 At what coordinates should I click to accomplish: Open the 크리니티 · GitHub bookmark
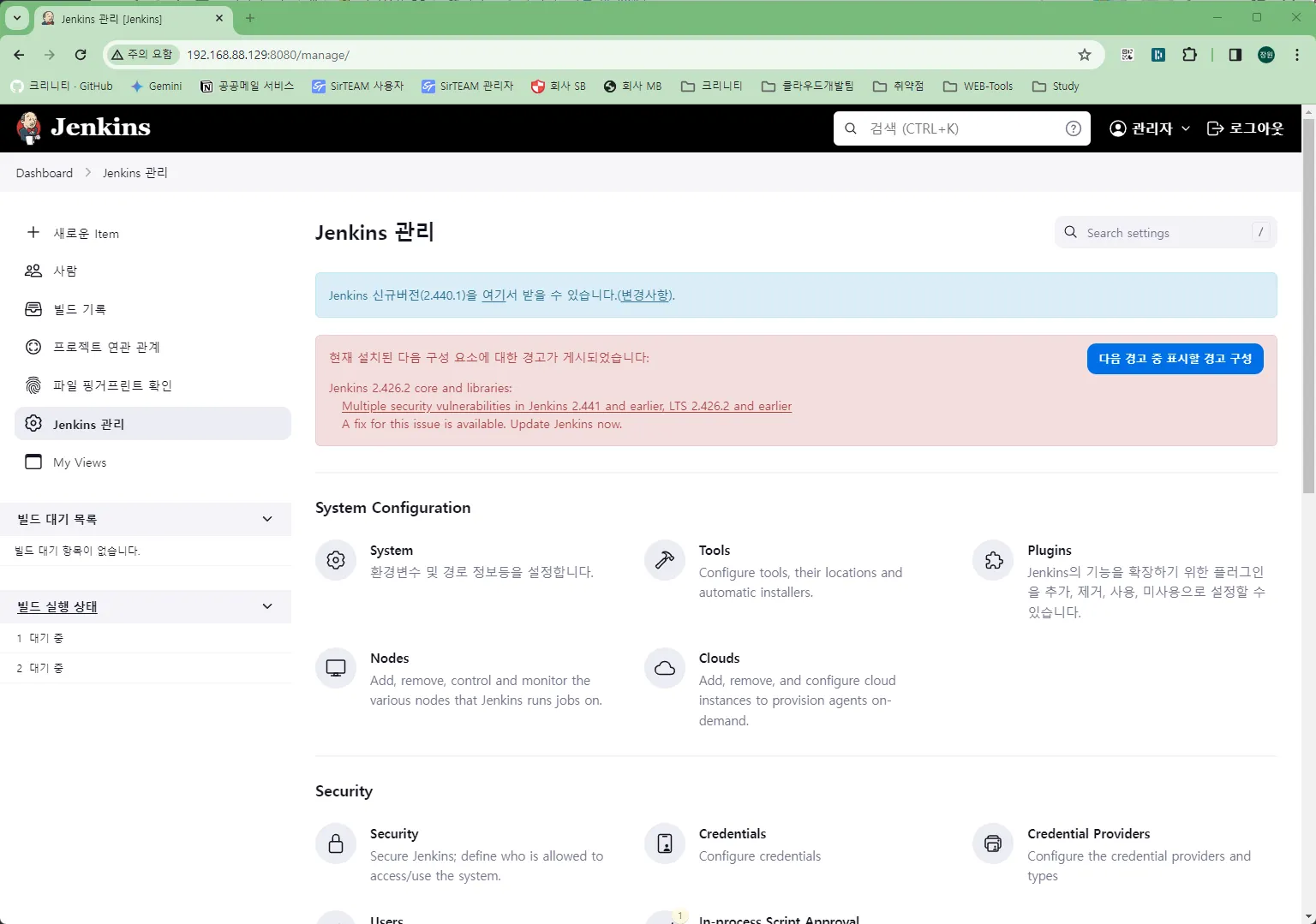tap(62, 86)
